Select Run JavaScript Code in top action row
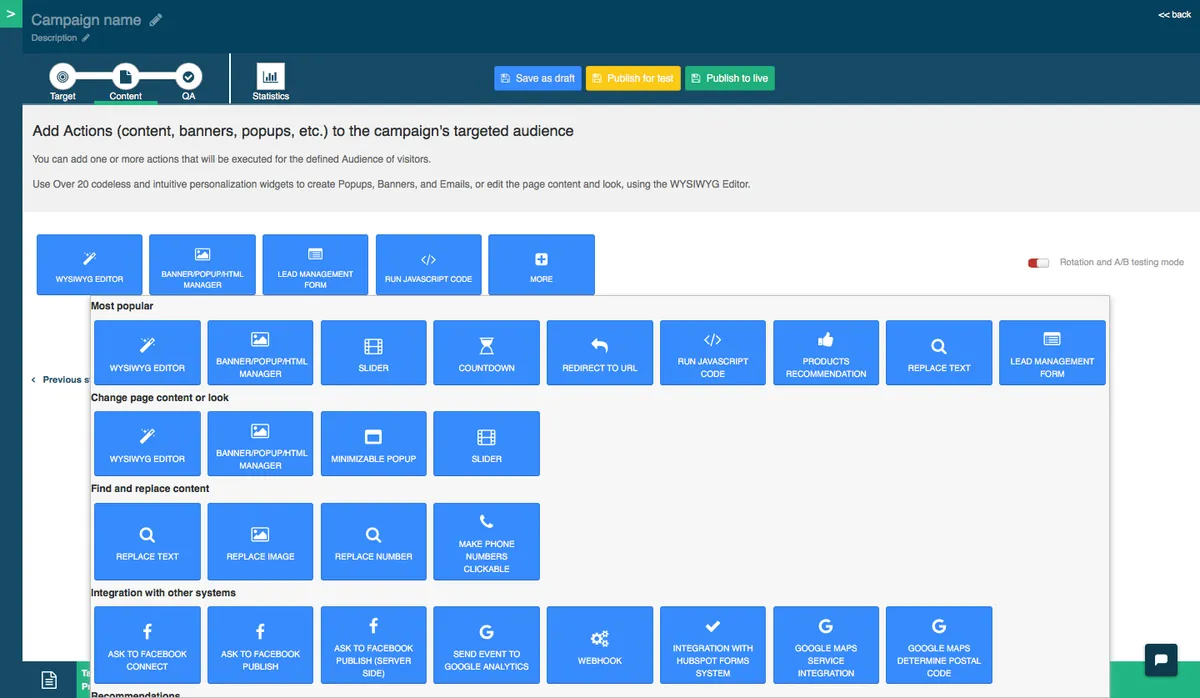Screen dimensions: 1200x698 [x=428, y=265]
